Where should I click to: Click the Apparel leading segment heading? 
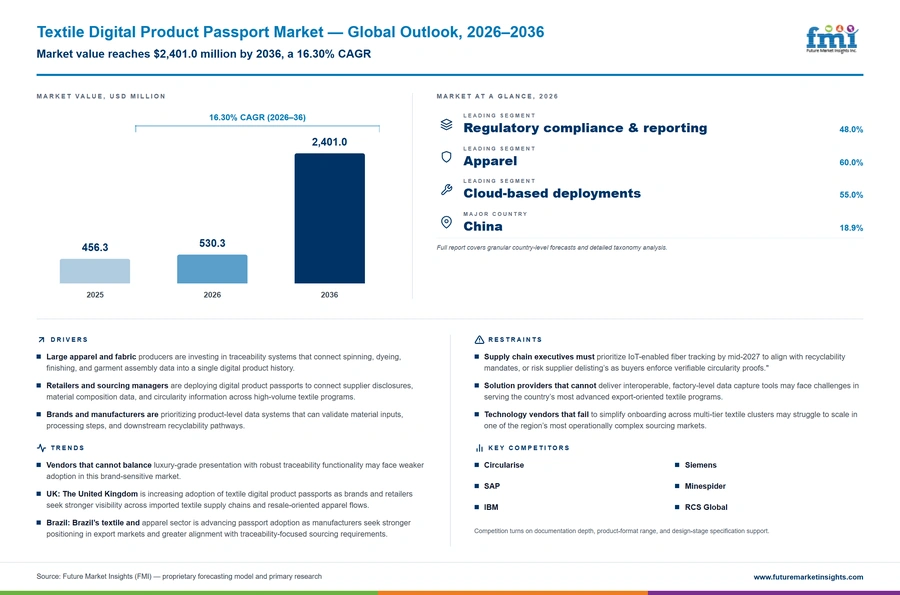click(490, 161)
